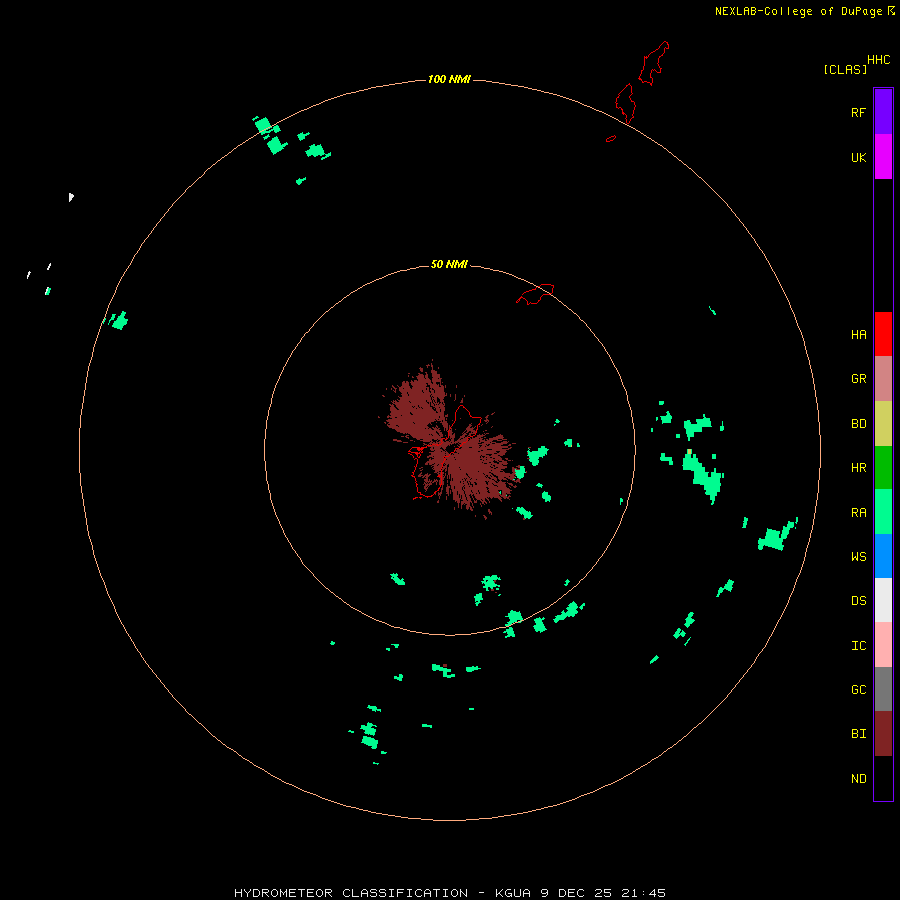
Task: Click the UK magenta legend swatch
Action: click(883, 157)
